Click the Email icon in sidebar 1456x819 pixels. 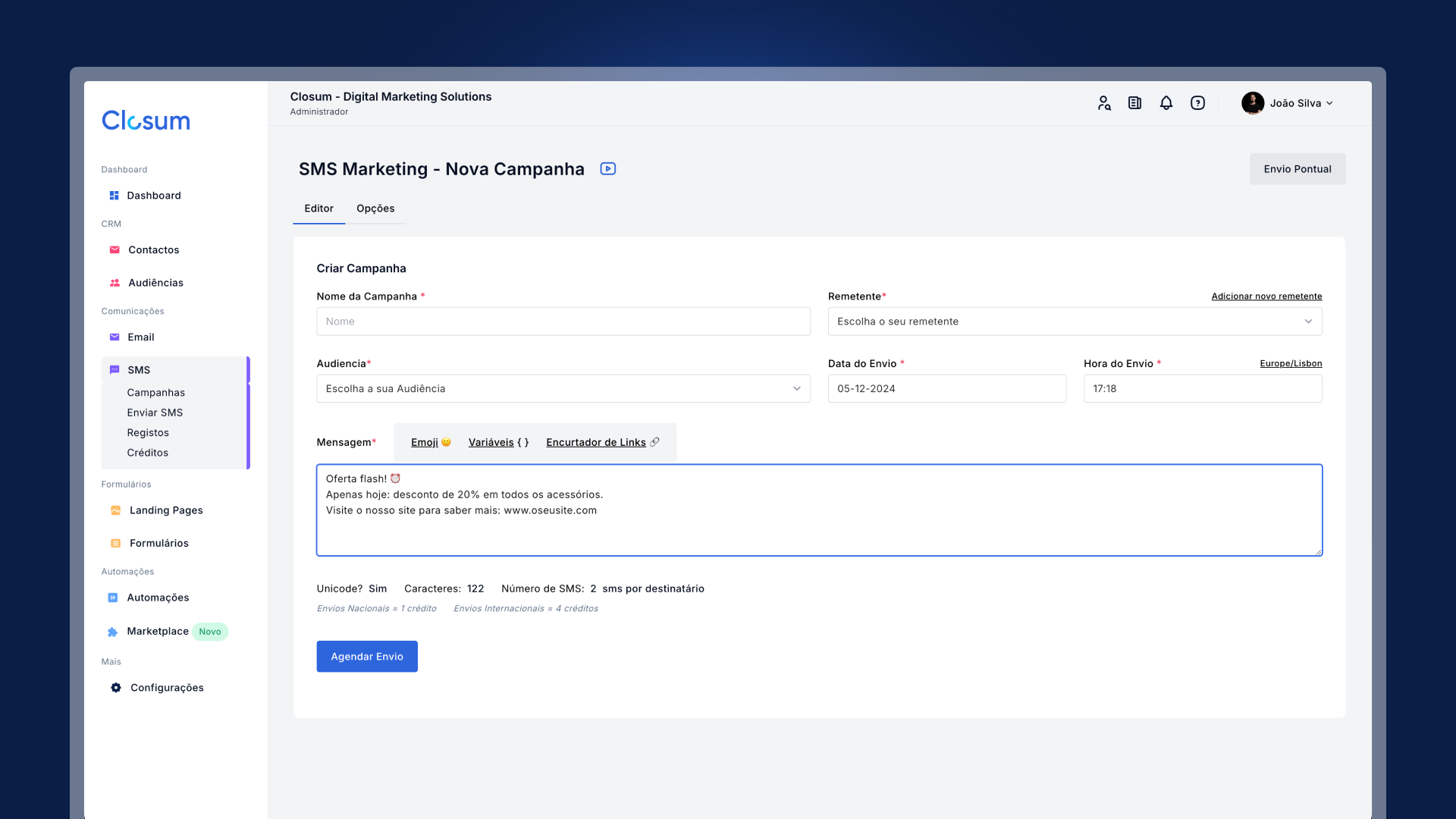(115, 337)
